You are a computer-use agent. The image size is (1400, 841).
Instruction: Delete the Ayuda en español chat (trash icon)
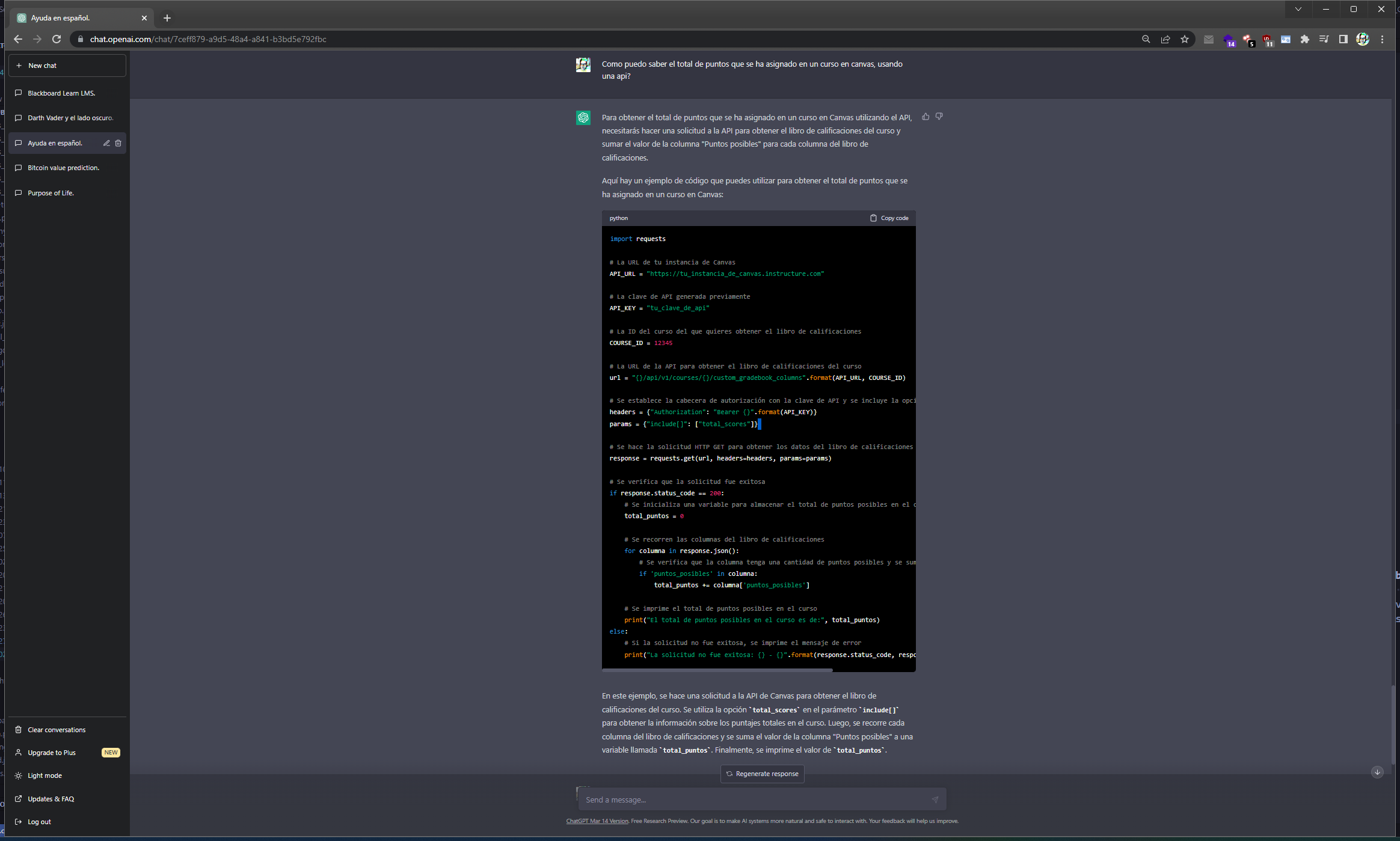118,143
